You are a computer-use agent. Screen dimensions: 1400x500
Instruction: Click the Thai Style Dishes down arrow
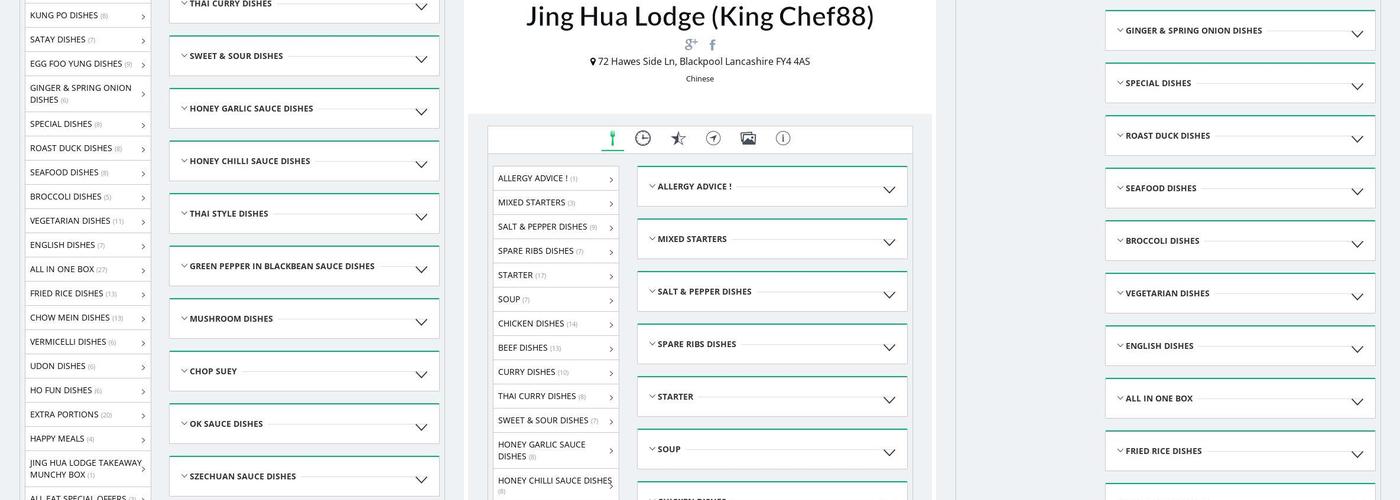point(421,217)
